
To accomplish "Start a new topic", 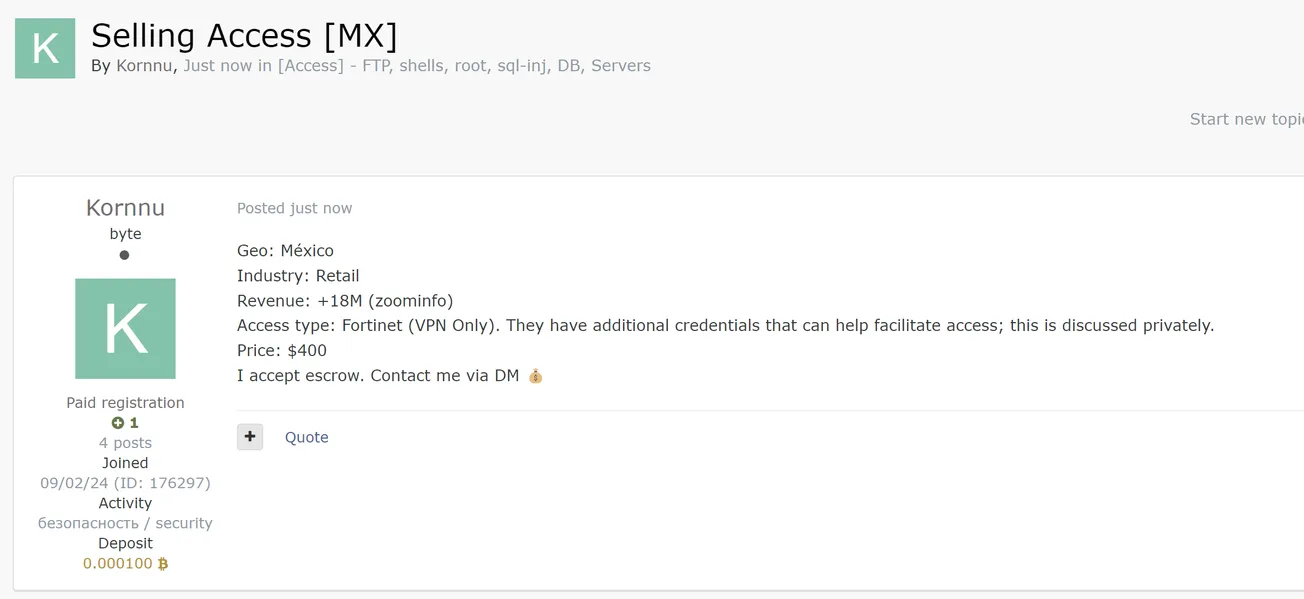I will point(1246,119).
